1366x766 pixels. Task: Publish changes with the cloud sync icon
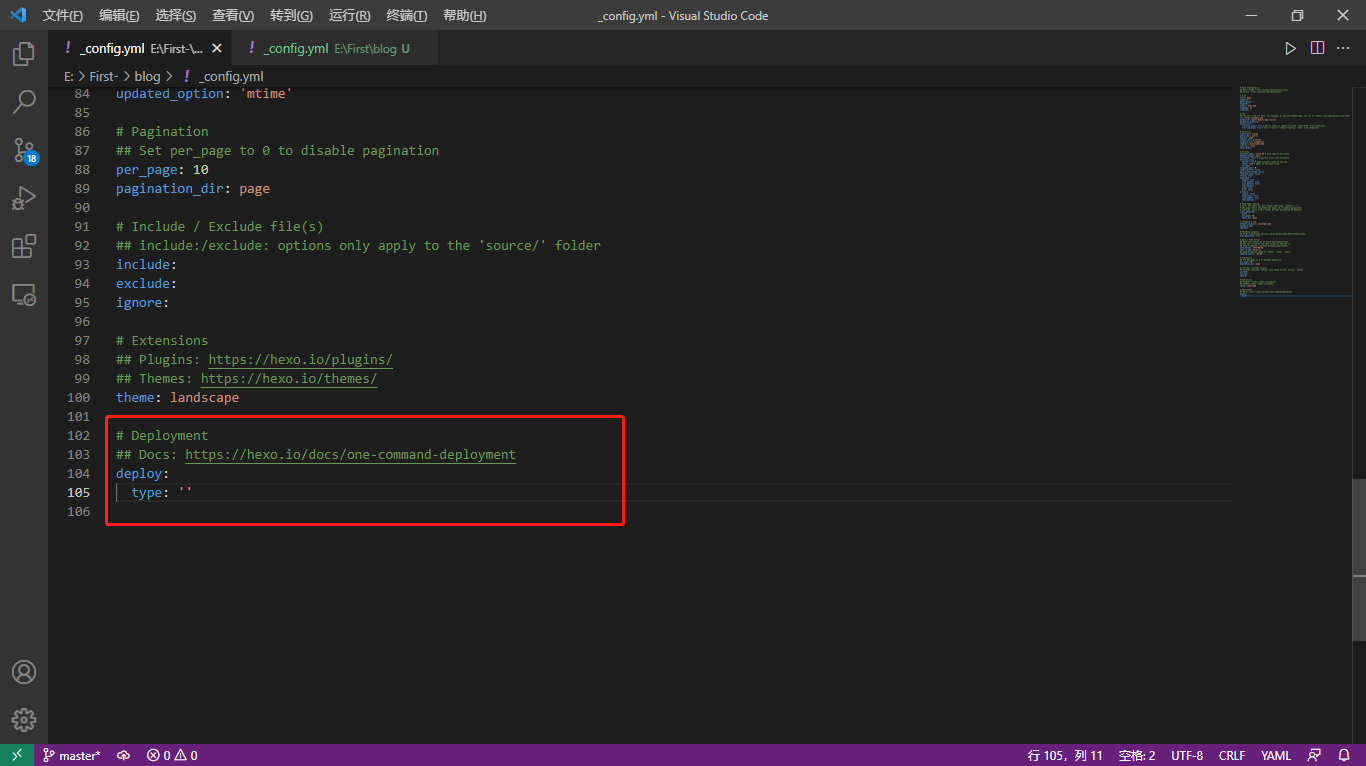point(124,755)
